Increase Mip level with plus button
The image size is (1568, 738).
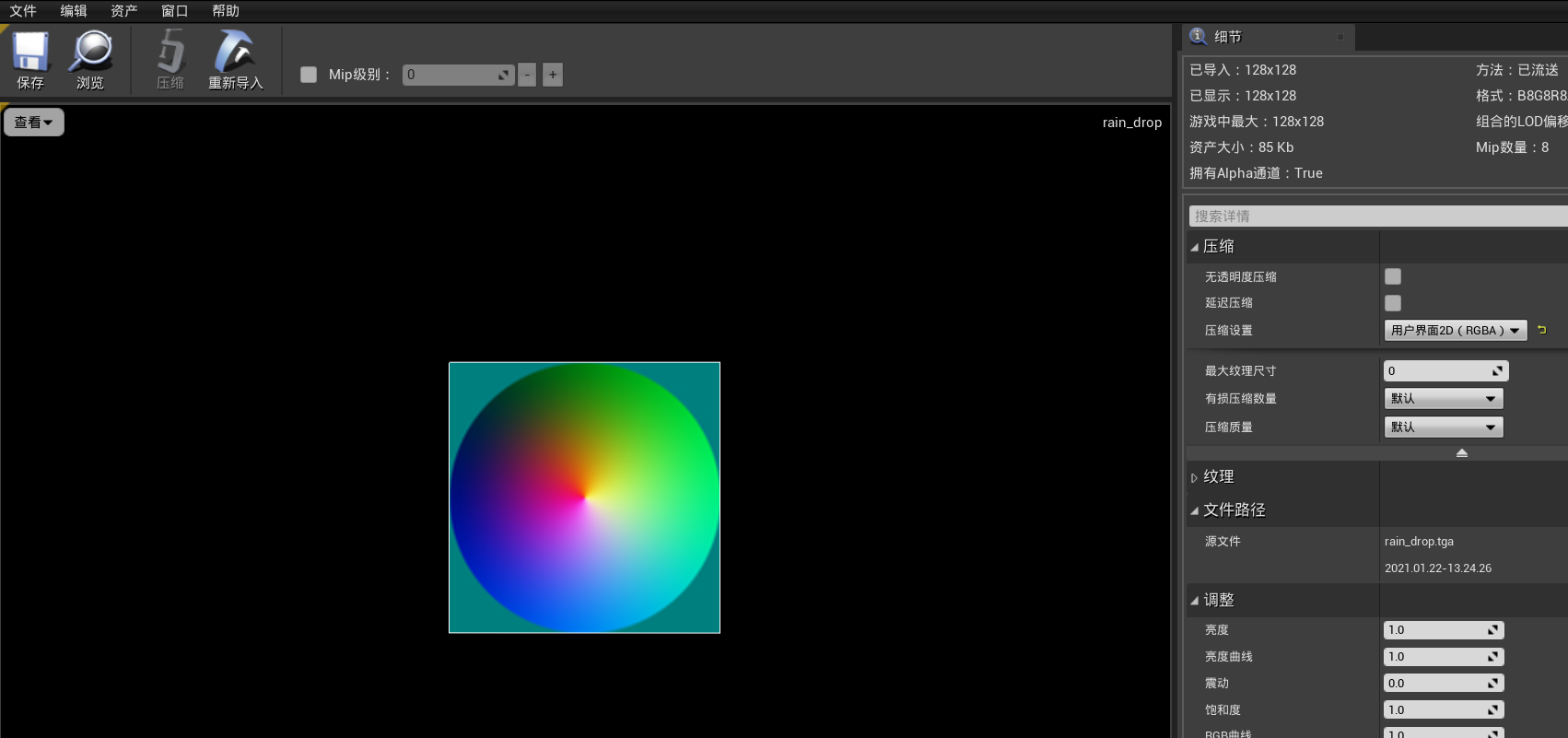(553, 75)
